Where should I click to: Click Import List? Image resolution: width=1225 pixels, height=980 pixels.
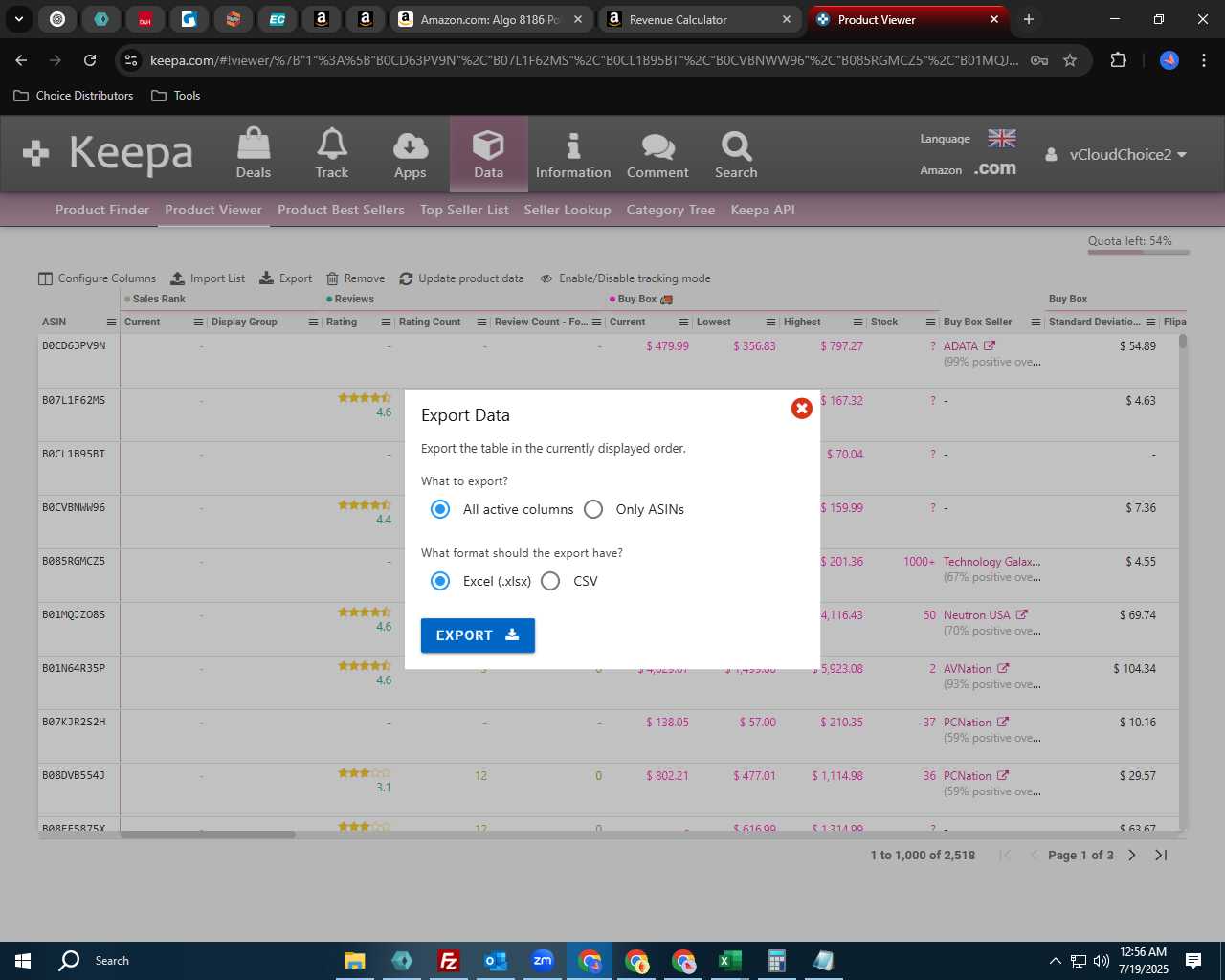click(208, 278)
